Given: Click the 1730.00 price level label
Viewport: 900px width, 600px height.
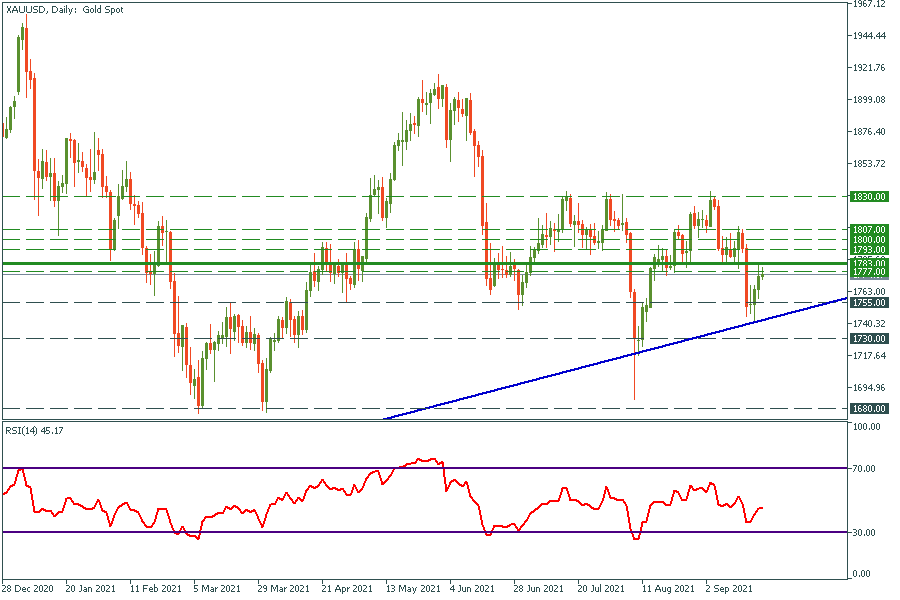Looking at the screenshot, I should coord(868,339).
